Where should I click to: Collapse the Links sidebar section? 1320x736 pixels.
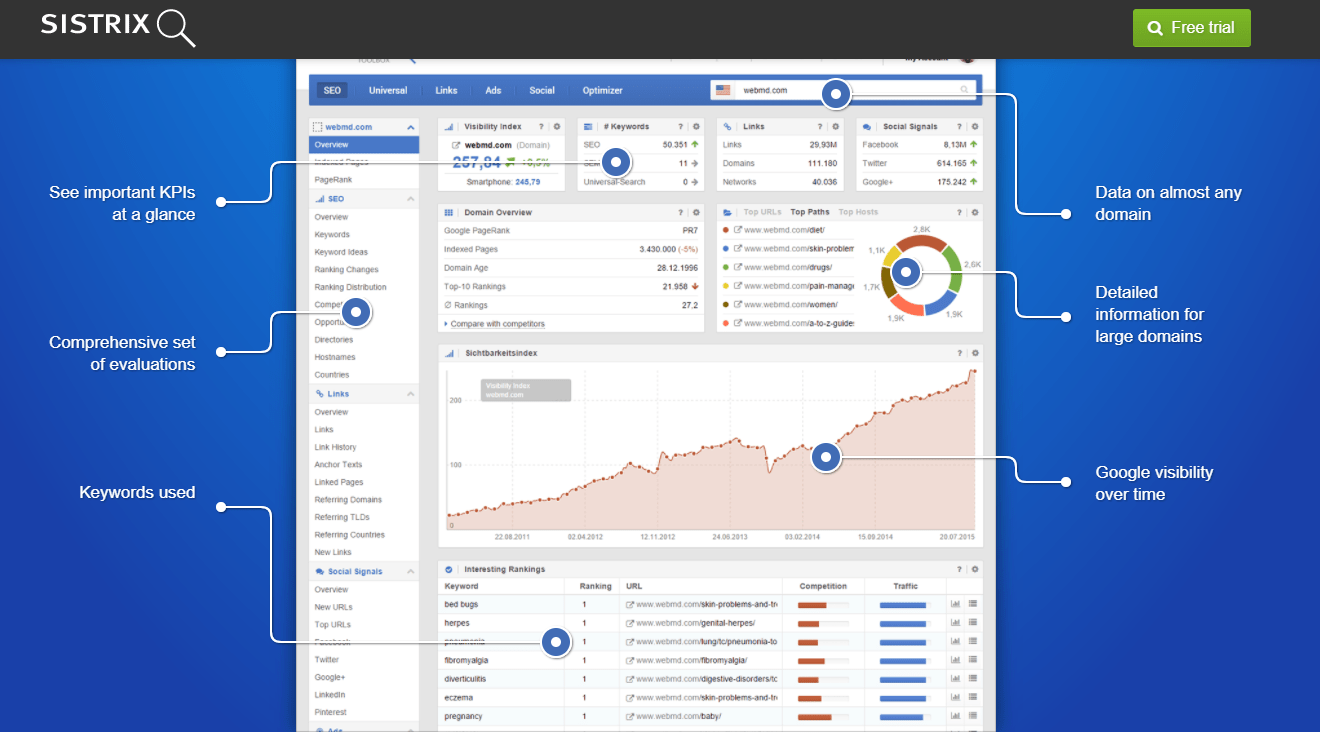coord(410,394)
